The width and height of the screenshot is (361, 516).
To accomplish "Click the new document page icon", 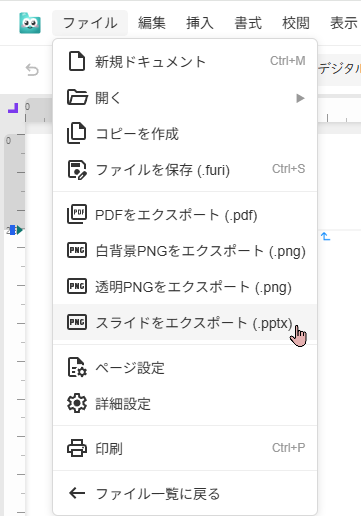I will (x=77, y=61).
